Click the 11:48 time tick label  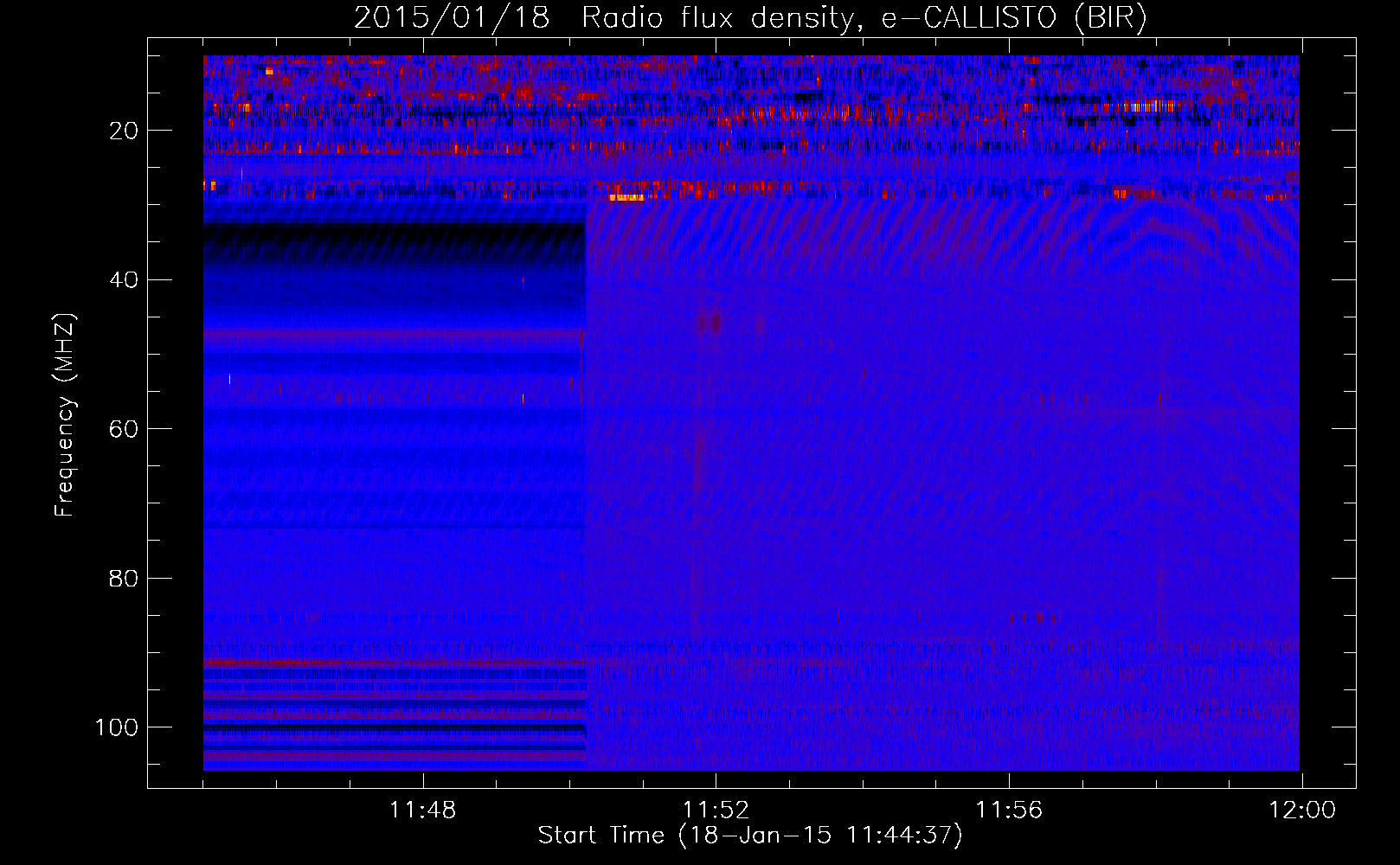[422, 811]
